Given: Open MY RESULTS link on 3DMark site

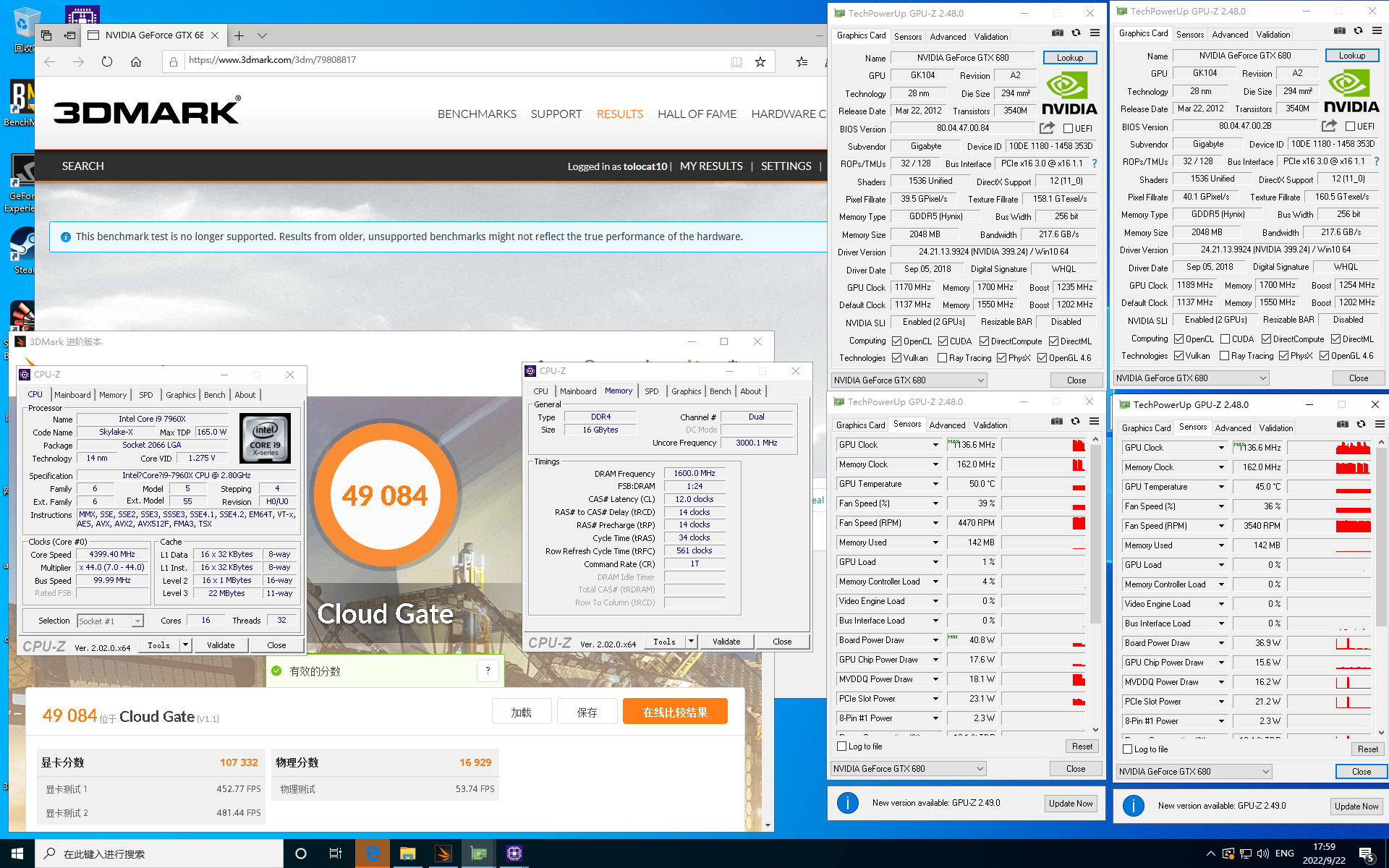Looking at the screenshot, I should tap(711, 166).
